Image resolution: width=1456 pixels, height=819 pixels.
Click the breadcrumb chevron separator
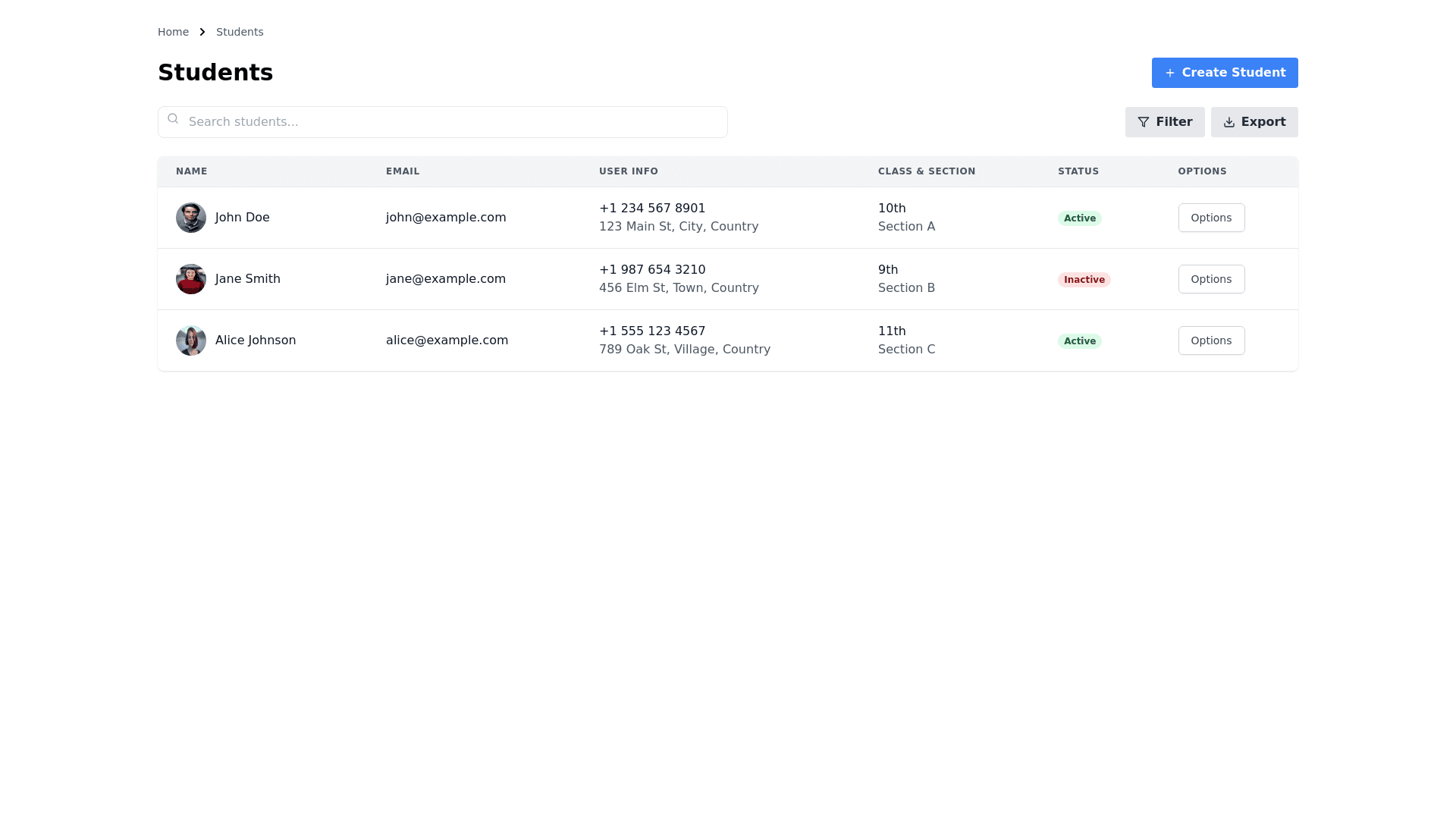tap(202, 32)
